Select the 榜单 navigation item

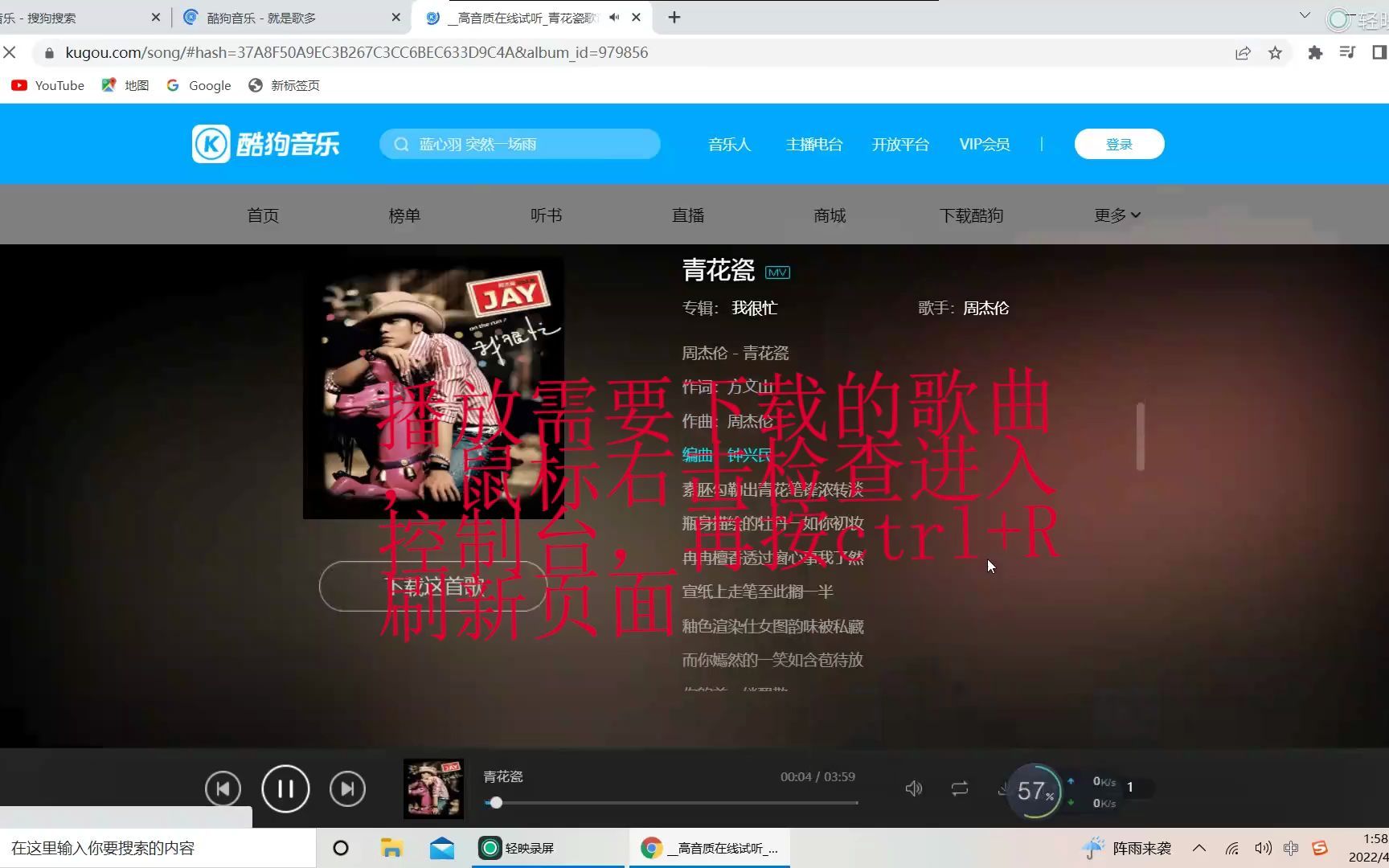[404, 215]
